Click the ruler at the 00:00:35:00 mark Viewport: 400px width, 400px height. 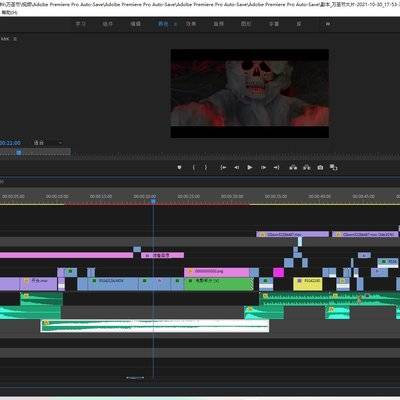276,196
